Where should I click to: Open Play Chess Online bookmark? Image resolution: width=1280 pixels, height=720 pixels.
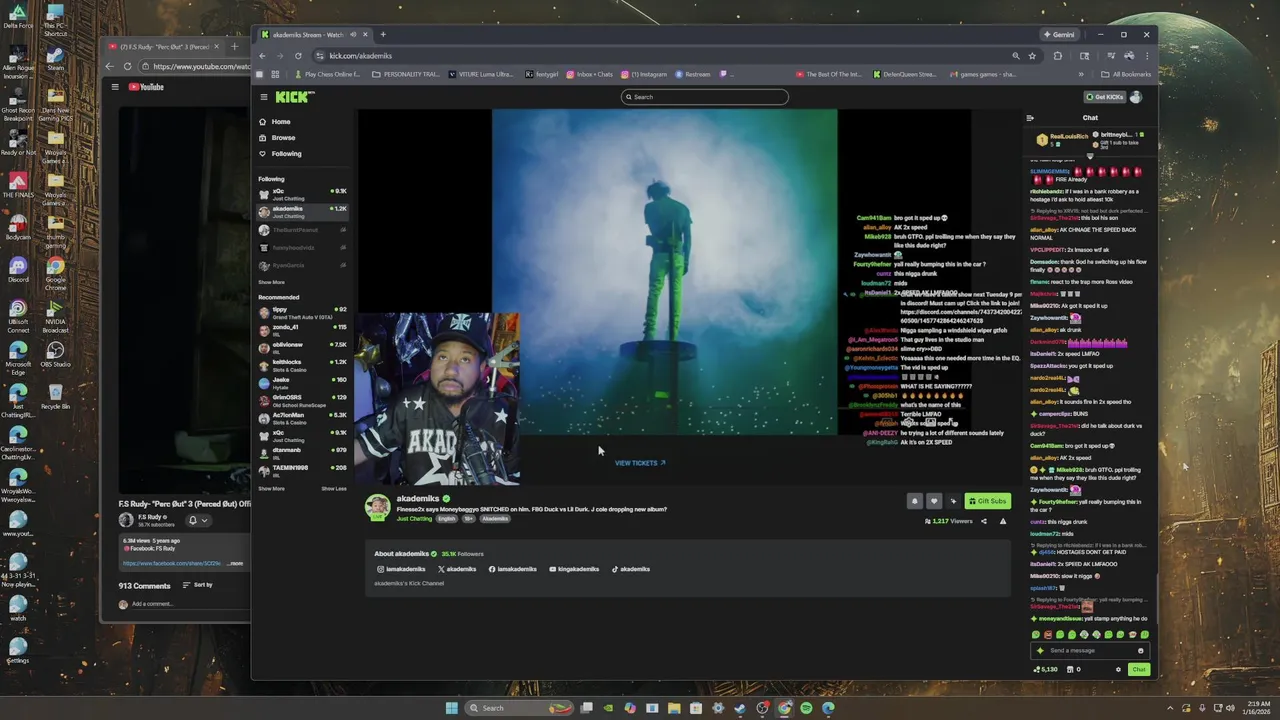328,74
